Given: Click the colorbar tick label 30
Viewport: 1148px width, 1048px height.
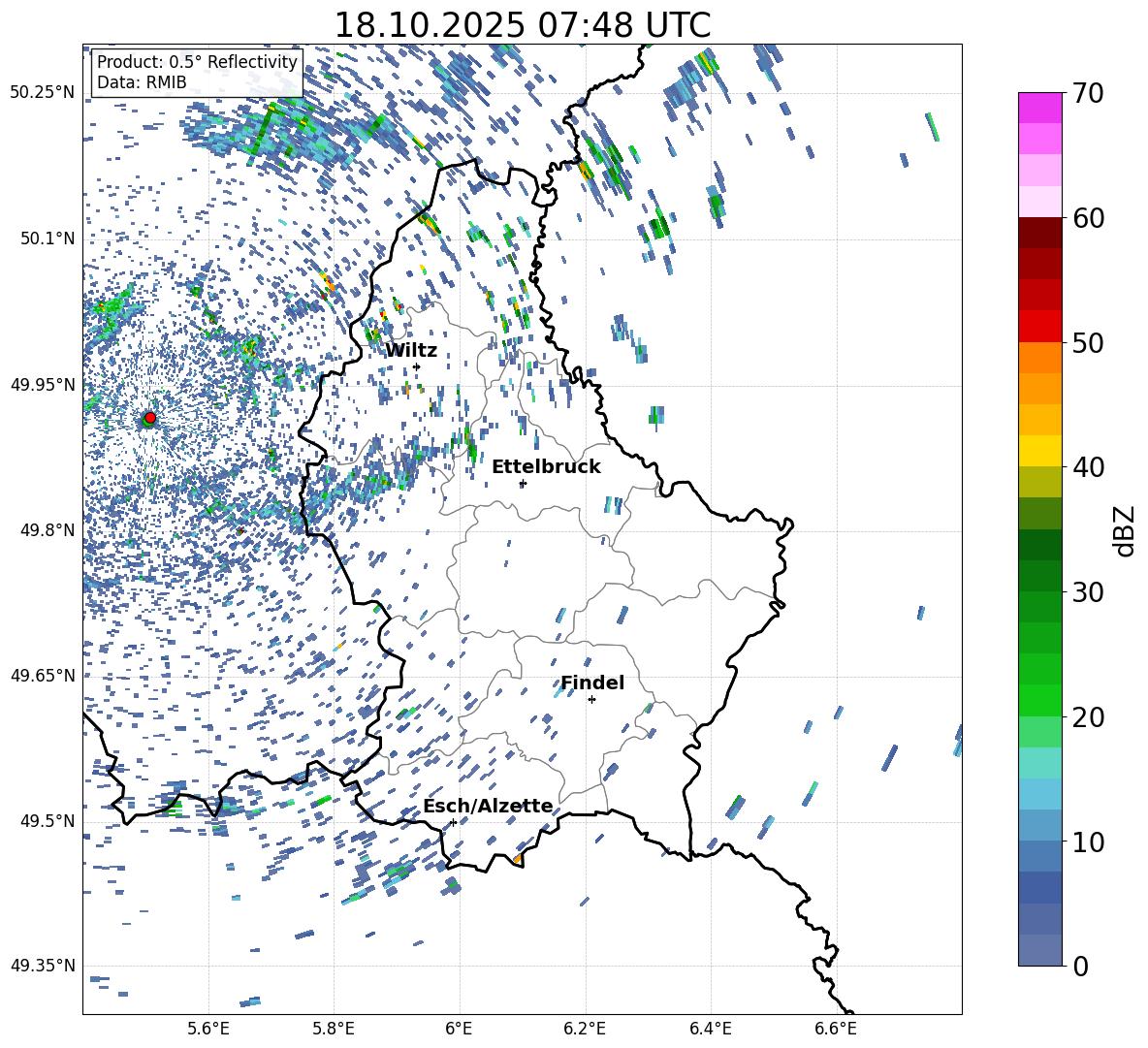Looking at the screenshot, I should point(1088,592).
